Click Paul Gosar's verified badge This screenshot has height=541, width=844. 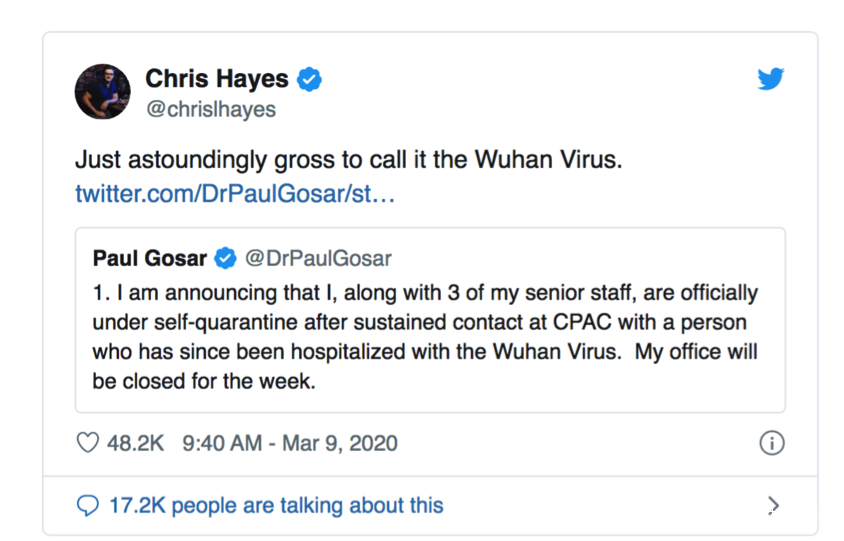pos(226,259)
